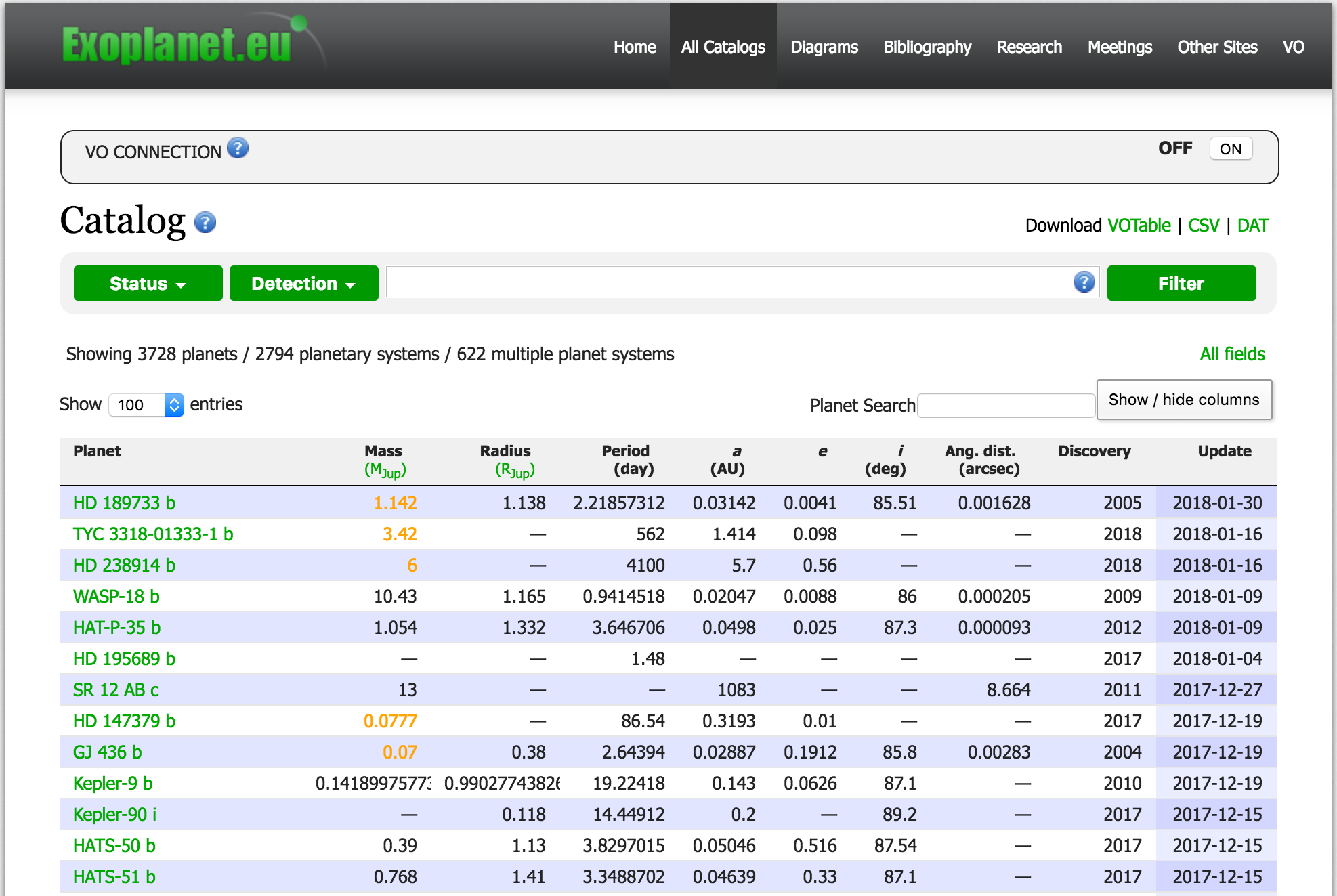Viewport: 1337px width, 896px height.
Task: Focus the Planet Search box
Action: pos(1005,406)
